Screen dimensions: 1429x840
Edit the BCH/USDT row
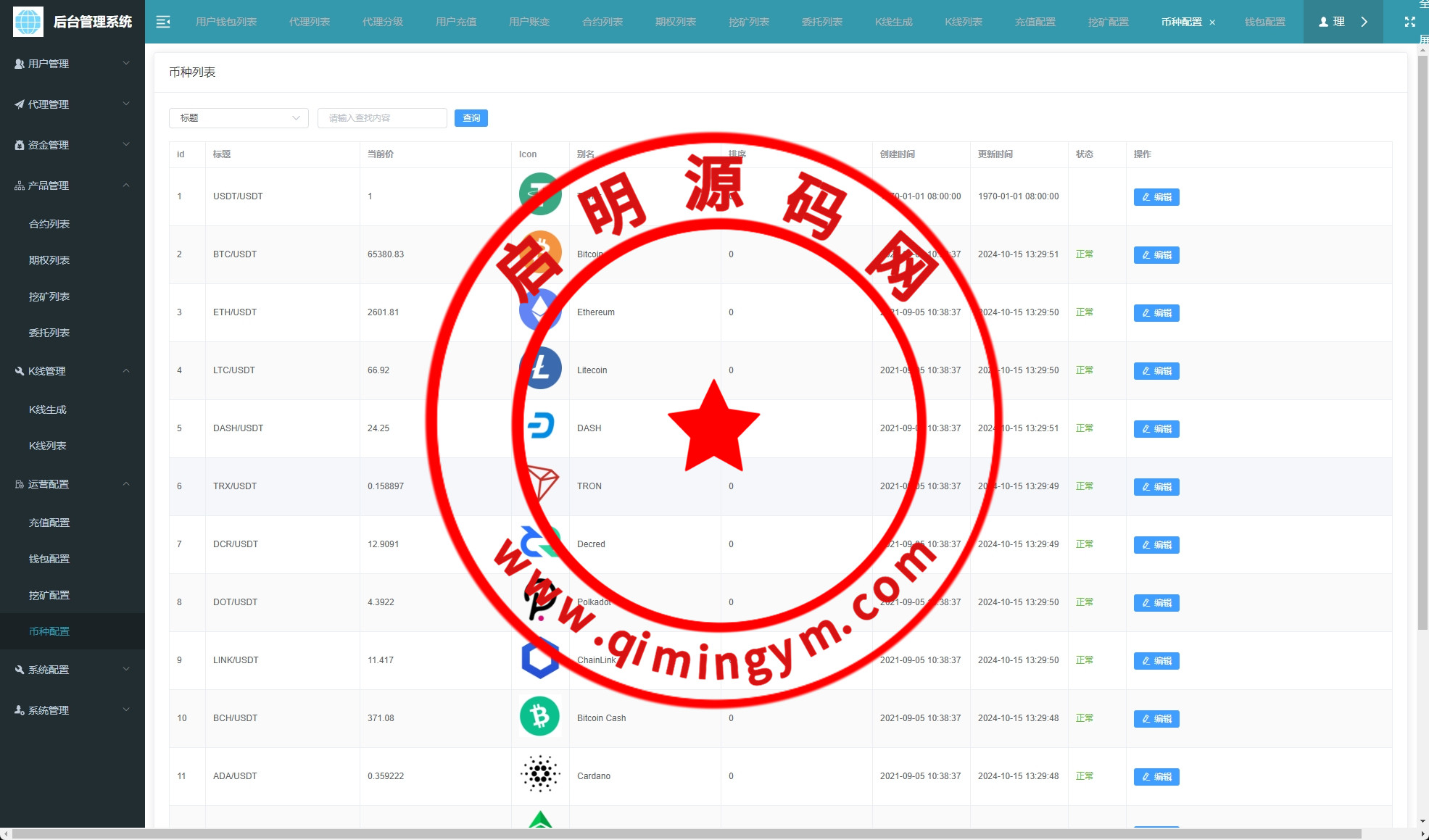pyautogui.click(x=1156, y=718)
